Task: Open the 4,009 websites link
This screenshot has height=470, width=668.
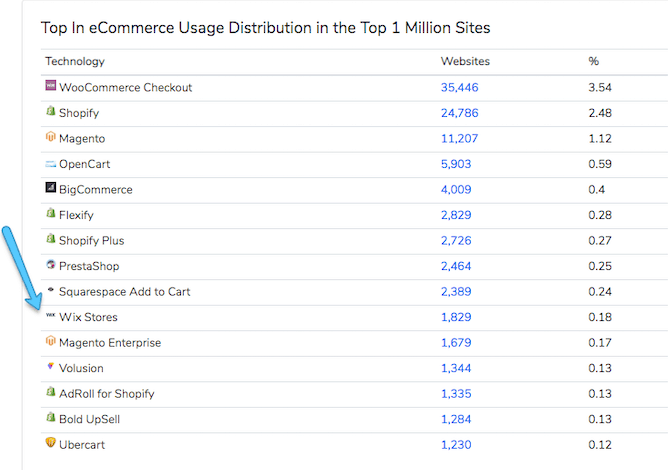Action: click(x=456, y=190)
